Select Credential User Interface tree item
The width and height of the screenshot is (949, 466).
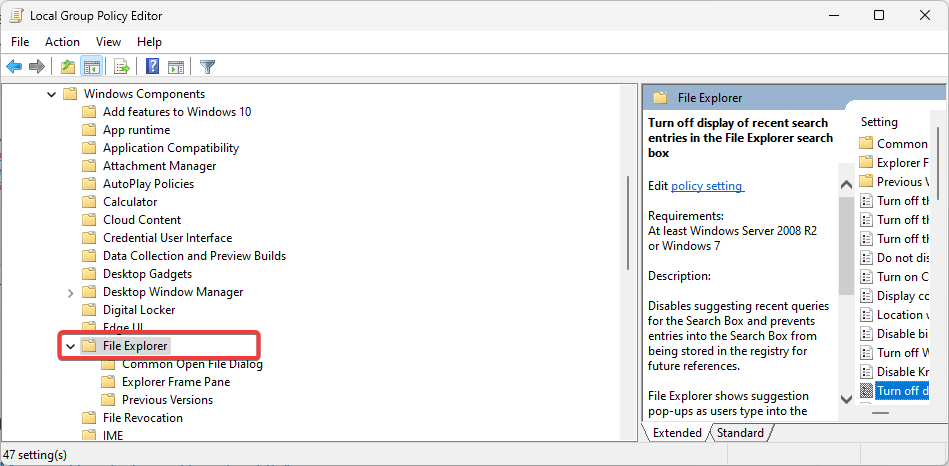pos(167,238)
